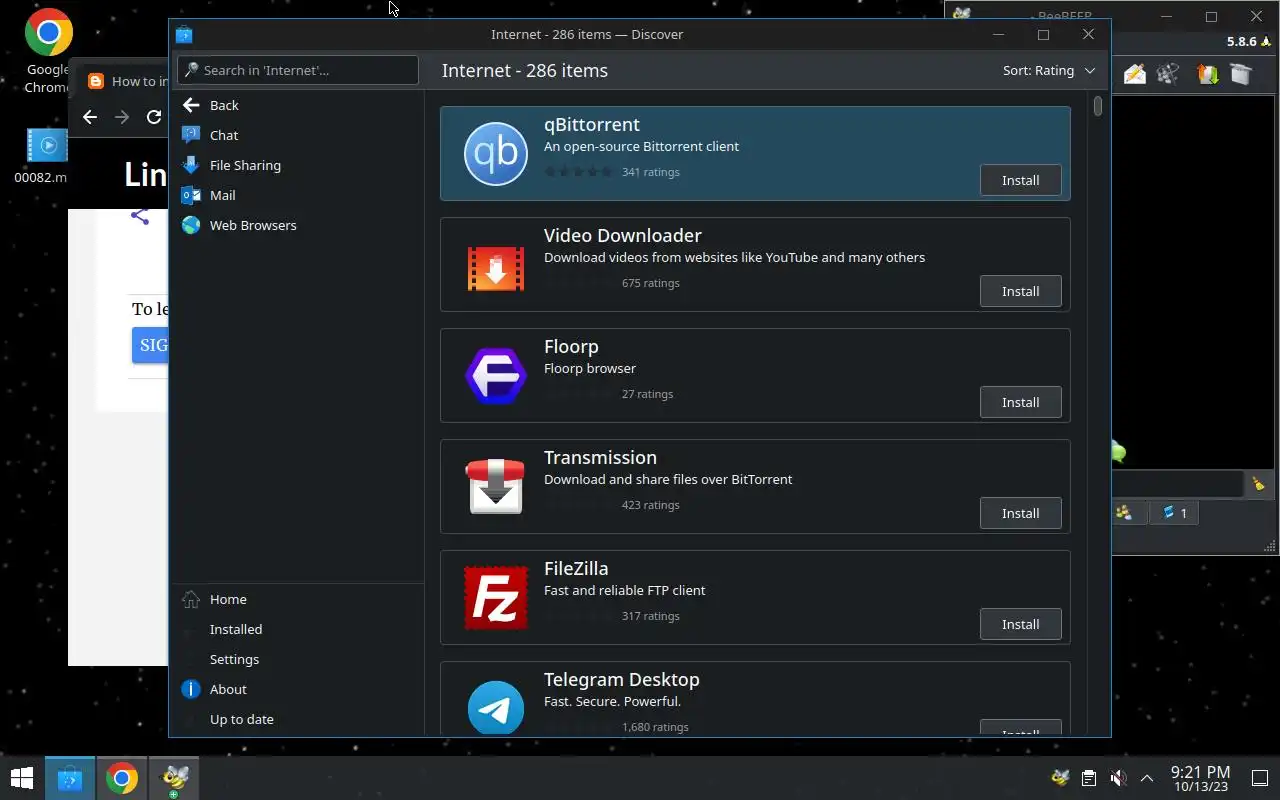Viewport: 1280px width, 800px height.
Task: Click BeeBEEP button showing number 1
Action: pos(1174,513)
